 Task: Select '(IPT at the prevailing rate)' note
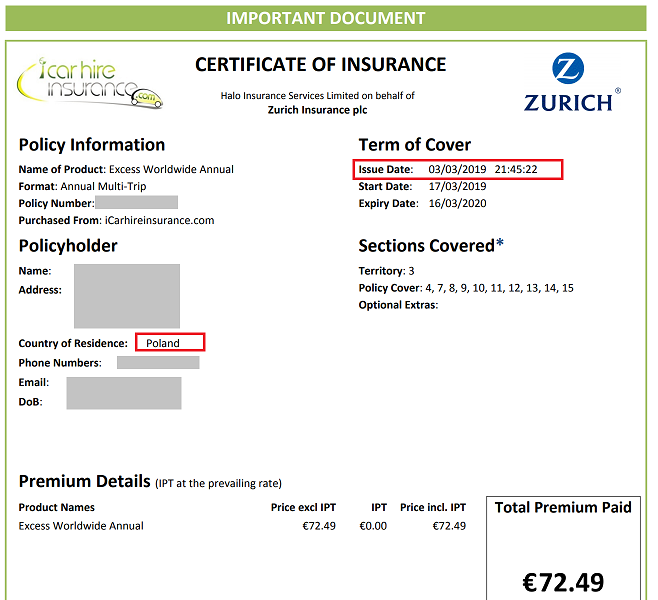[218, 483]
